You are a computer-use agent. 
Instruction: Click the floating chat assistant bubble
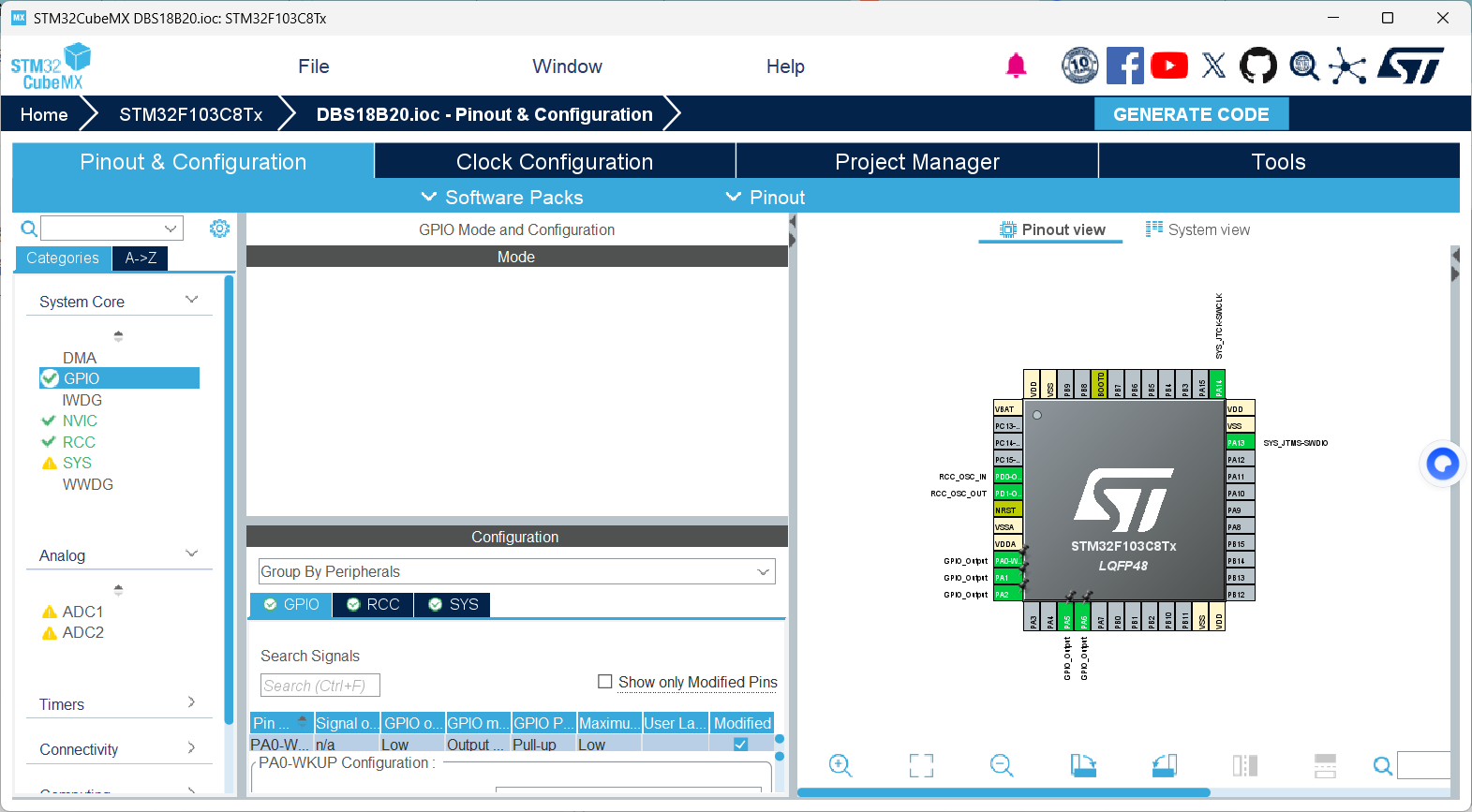[1442, 464]
